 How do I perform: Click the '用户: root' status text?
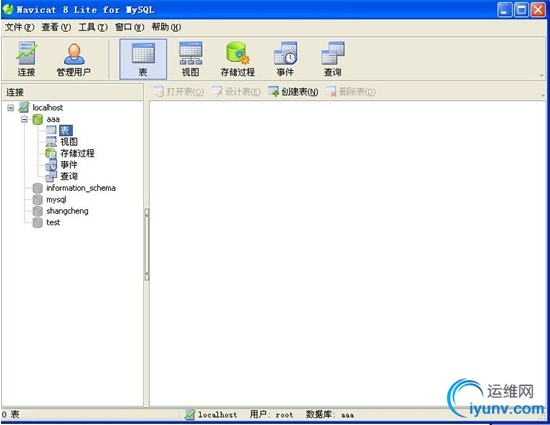click(x=271, y=414)
